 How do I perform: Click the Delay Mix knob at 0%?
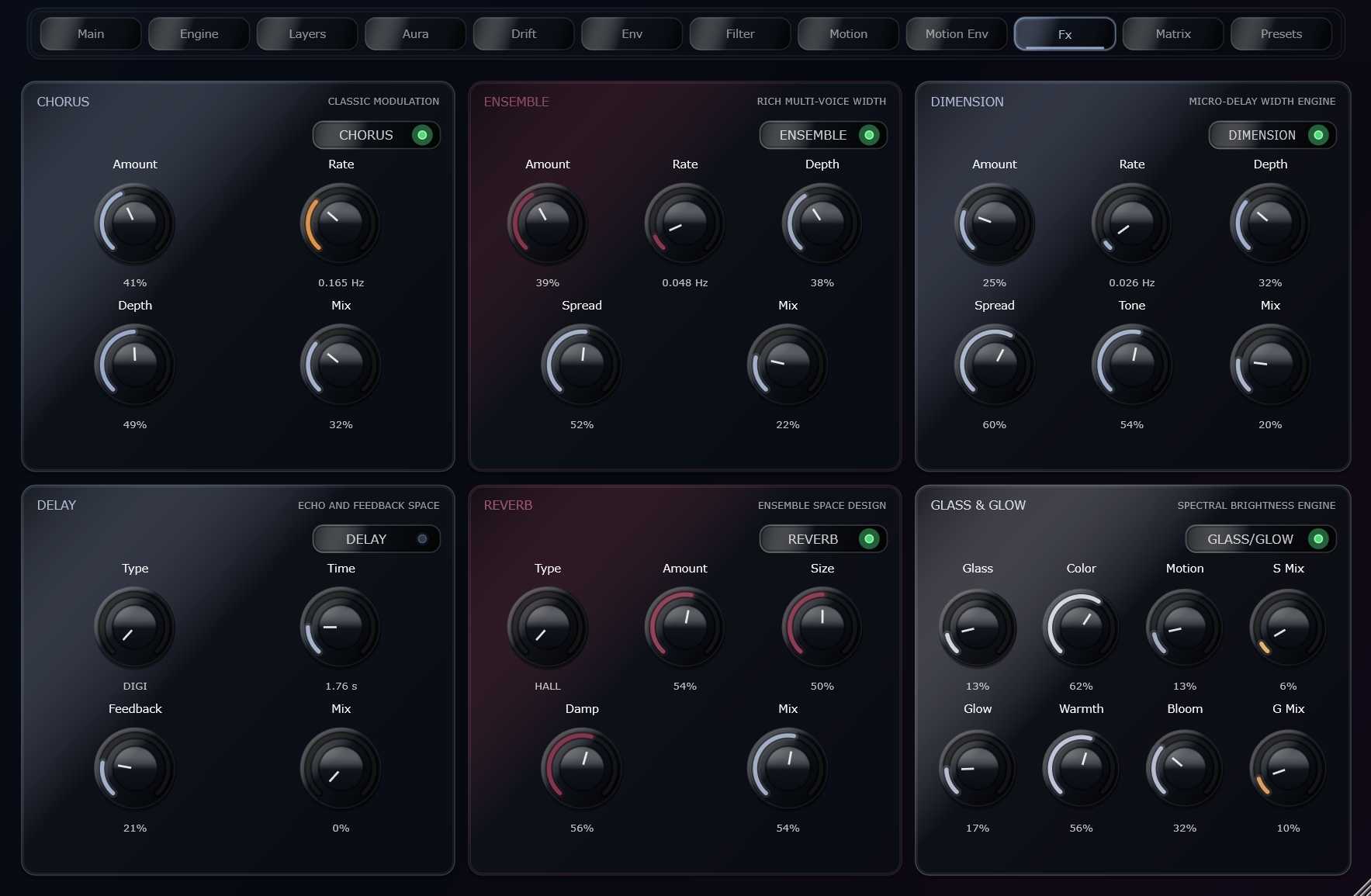click(341, 769)
